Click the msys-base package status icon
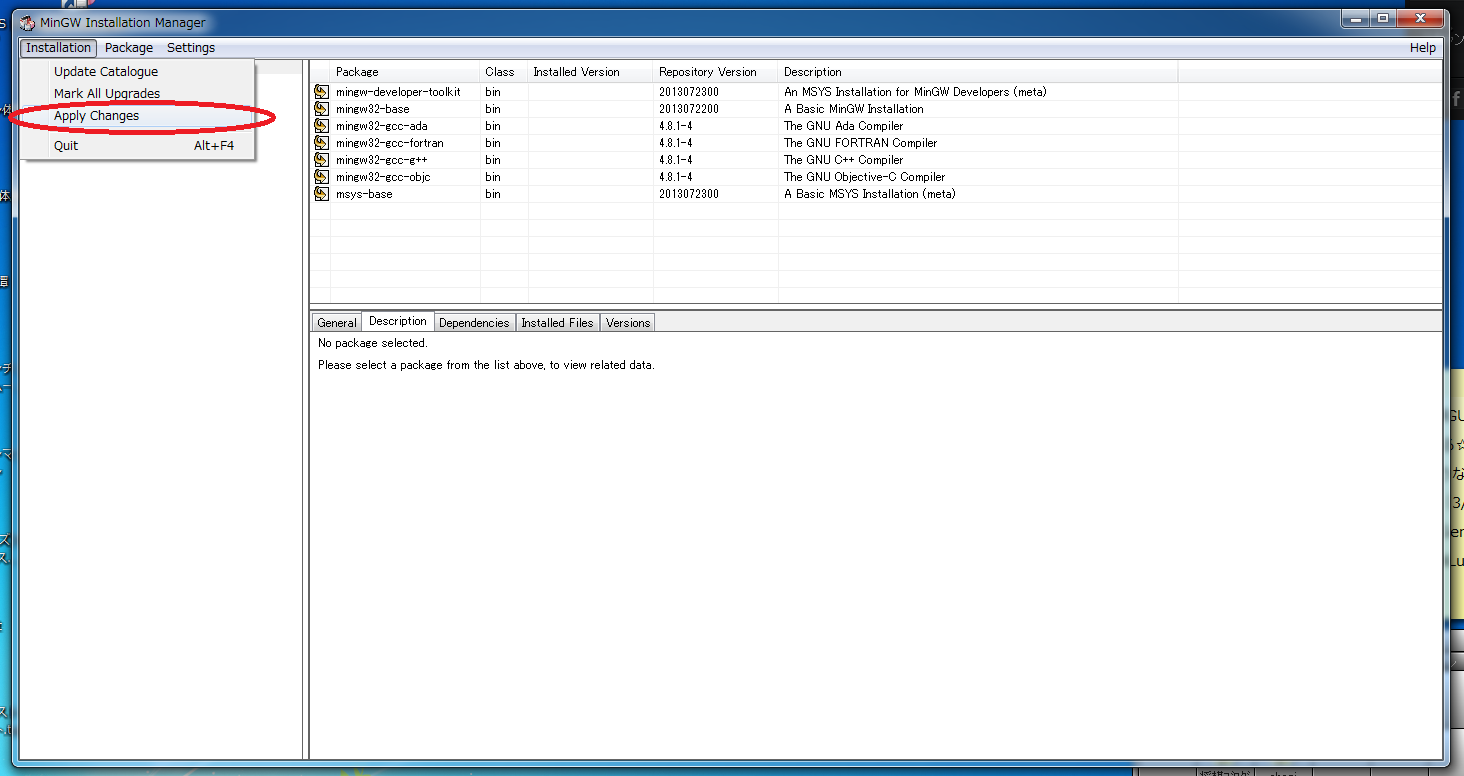1464x776 pixels. (321, 194)
